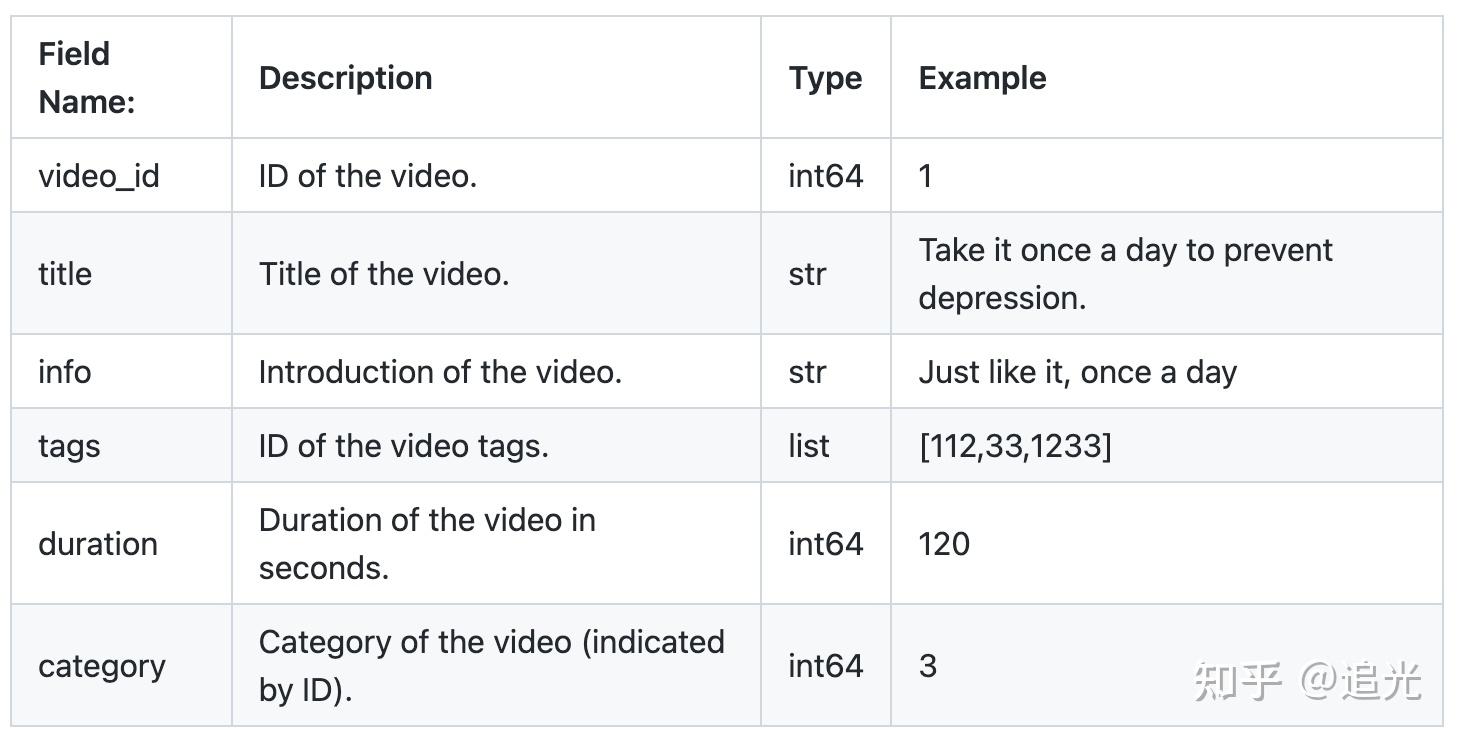Select the category field name cell
The image size is (1460, 740).
coord(121,665)
